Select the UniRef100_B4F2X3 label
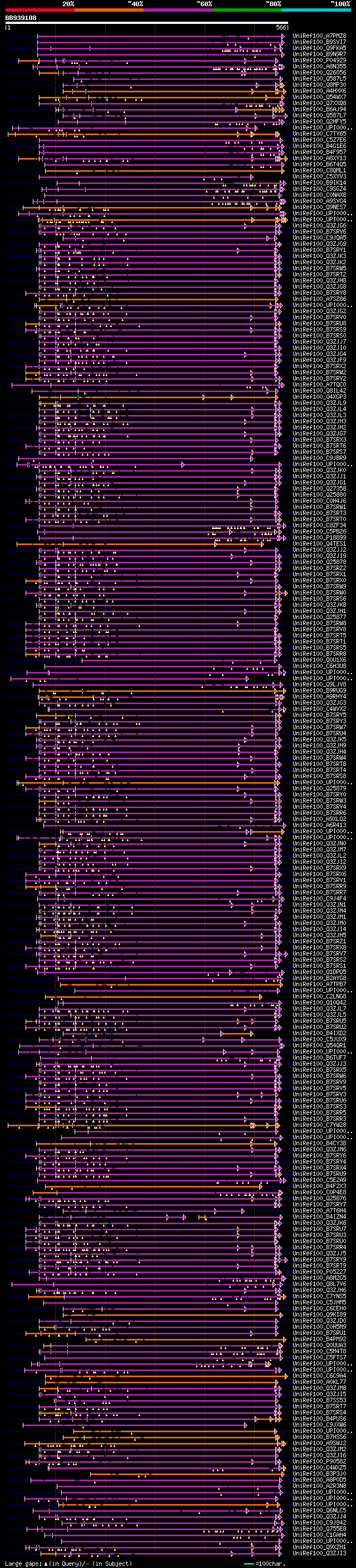 pos(319,1186)
